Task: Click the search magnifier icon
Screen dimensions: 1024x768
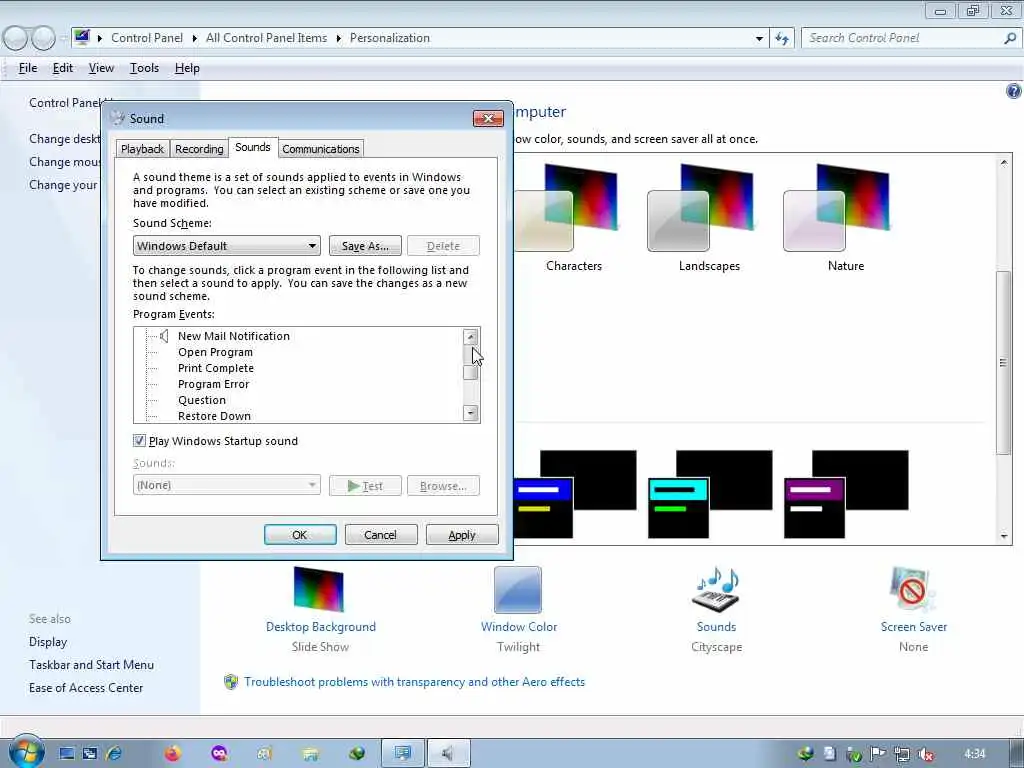Action: point(1010,39)
